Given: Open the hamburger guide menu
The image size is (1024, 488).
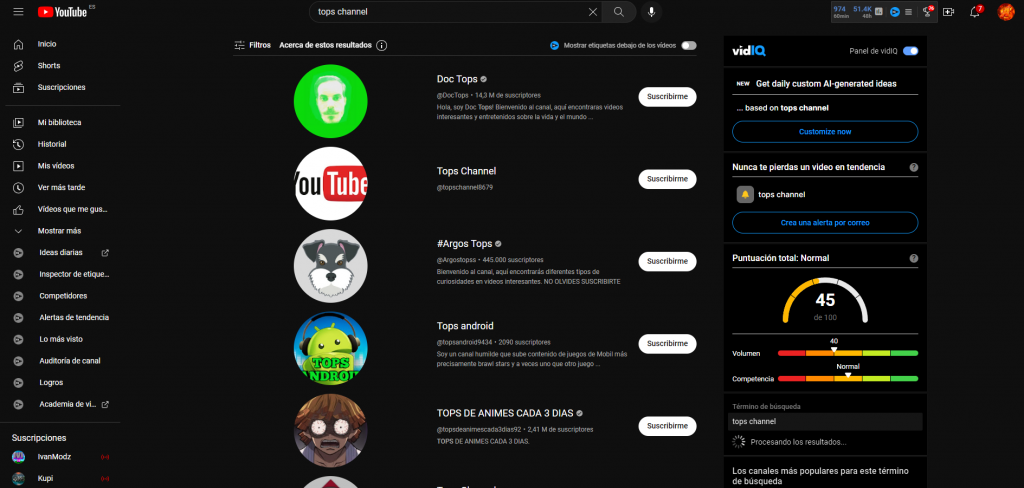Looking at the screenshot, I should point(18,12).
